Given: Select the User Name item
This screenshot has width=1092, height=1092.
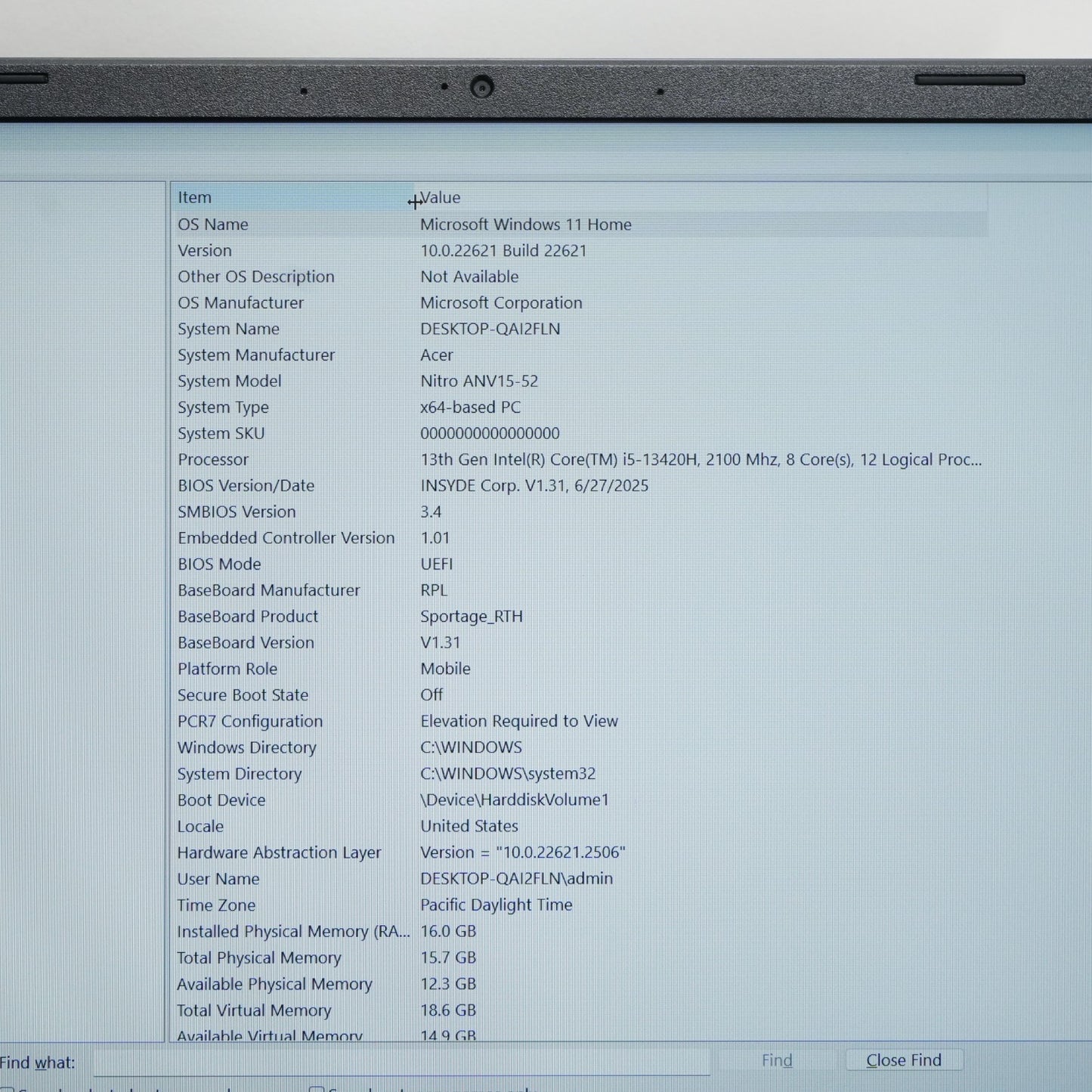Looking at the screenshot, I should (x=218, y=880).
